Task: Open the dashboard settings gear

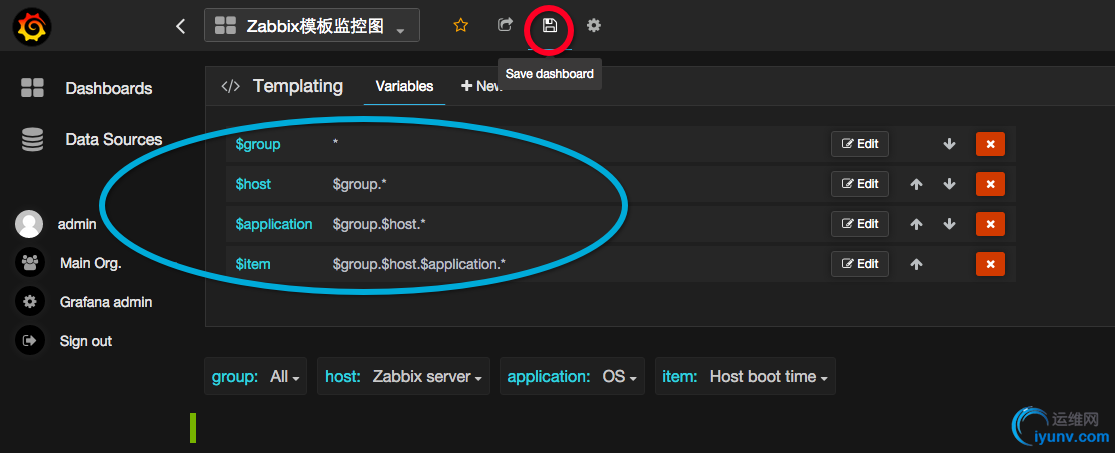Action: [x=594, y=26]
